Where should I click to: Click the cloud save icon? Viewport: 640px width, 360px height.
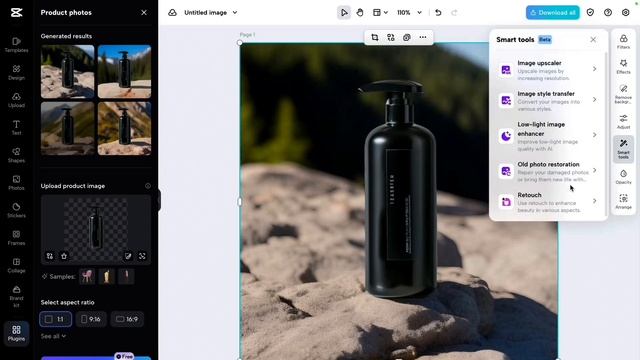[172, 13]
